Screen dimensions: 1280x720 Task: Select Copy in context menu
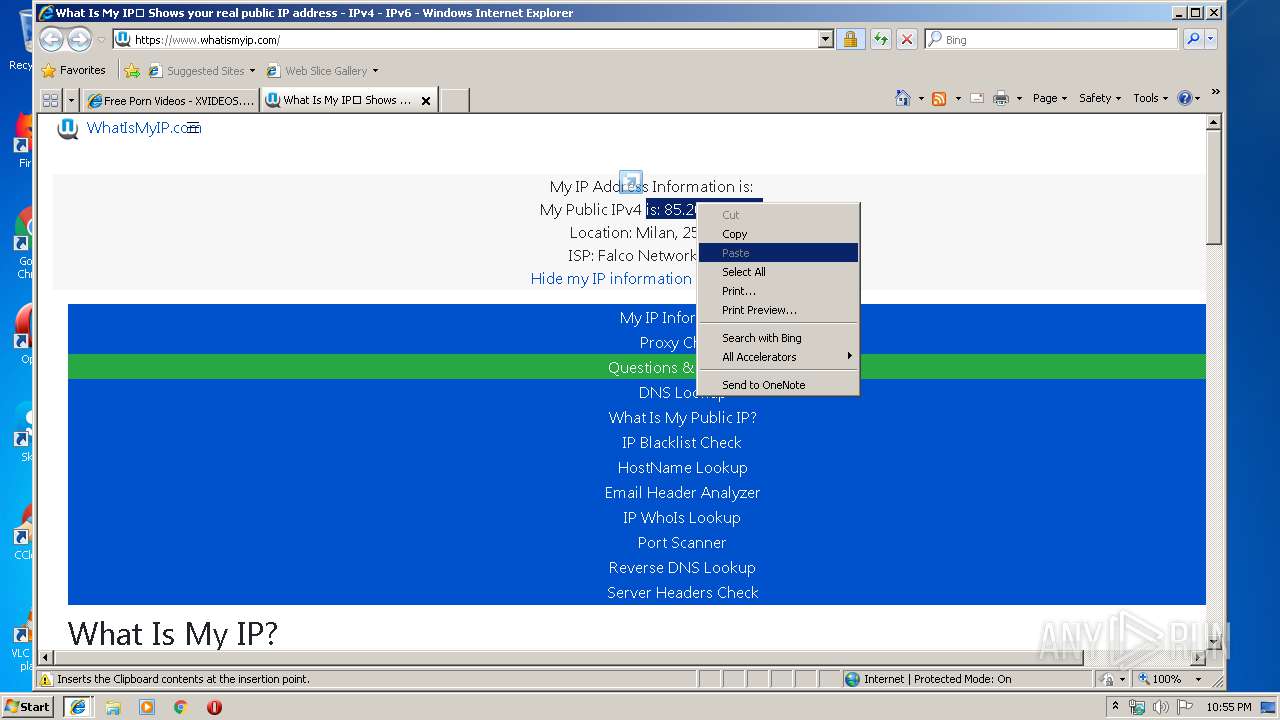click(778, 234)
